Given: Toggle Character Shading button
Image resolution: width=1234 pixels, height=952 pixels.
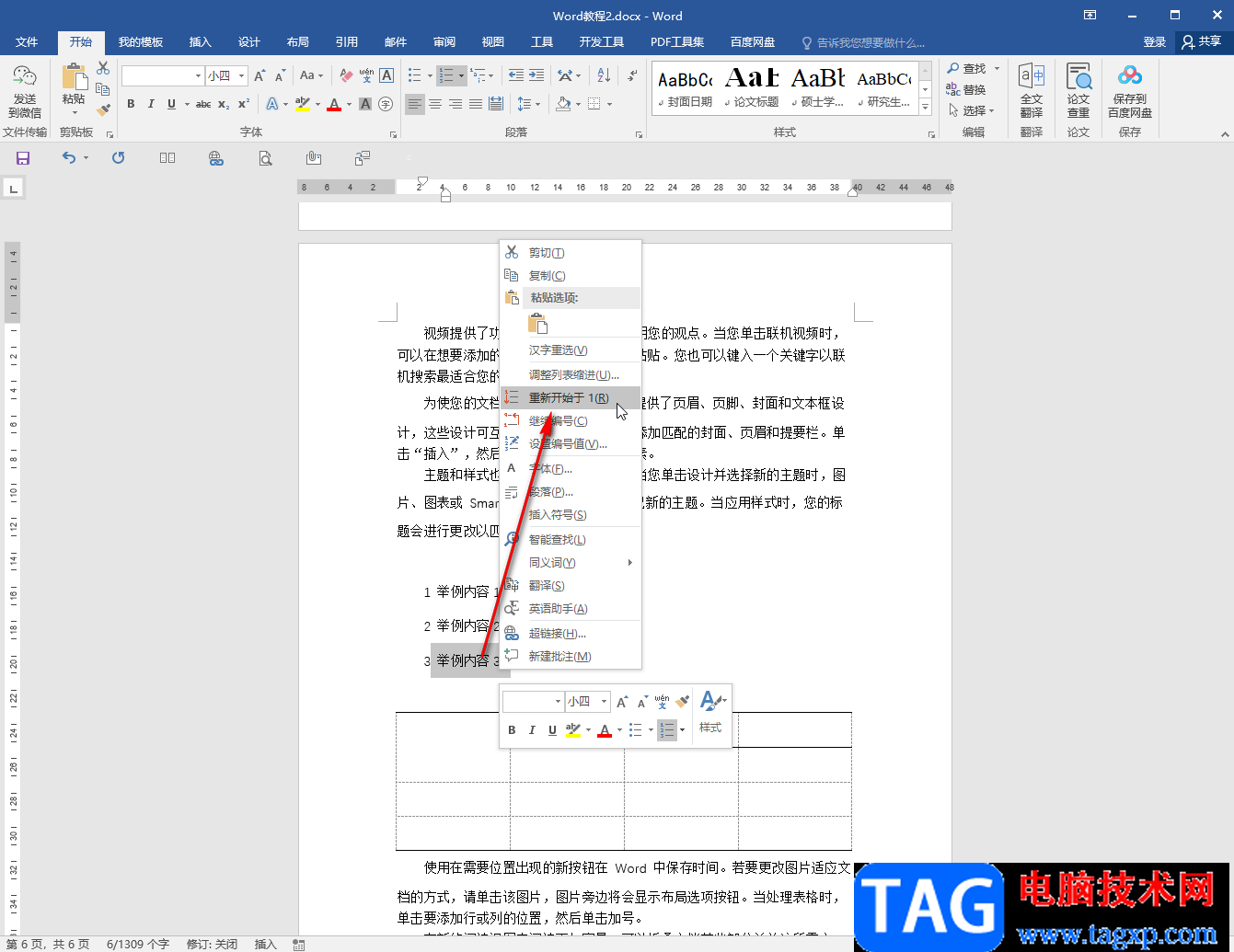Looking at the screenshot, I should (365, 104).
